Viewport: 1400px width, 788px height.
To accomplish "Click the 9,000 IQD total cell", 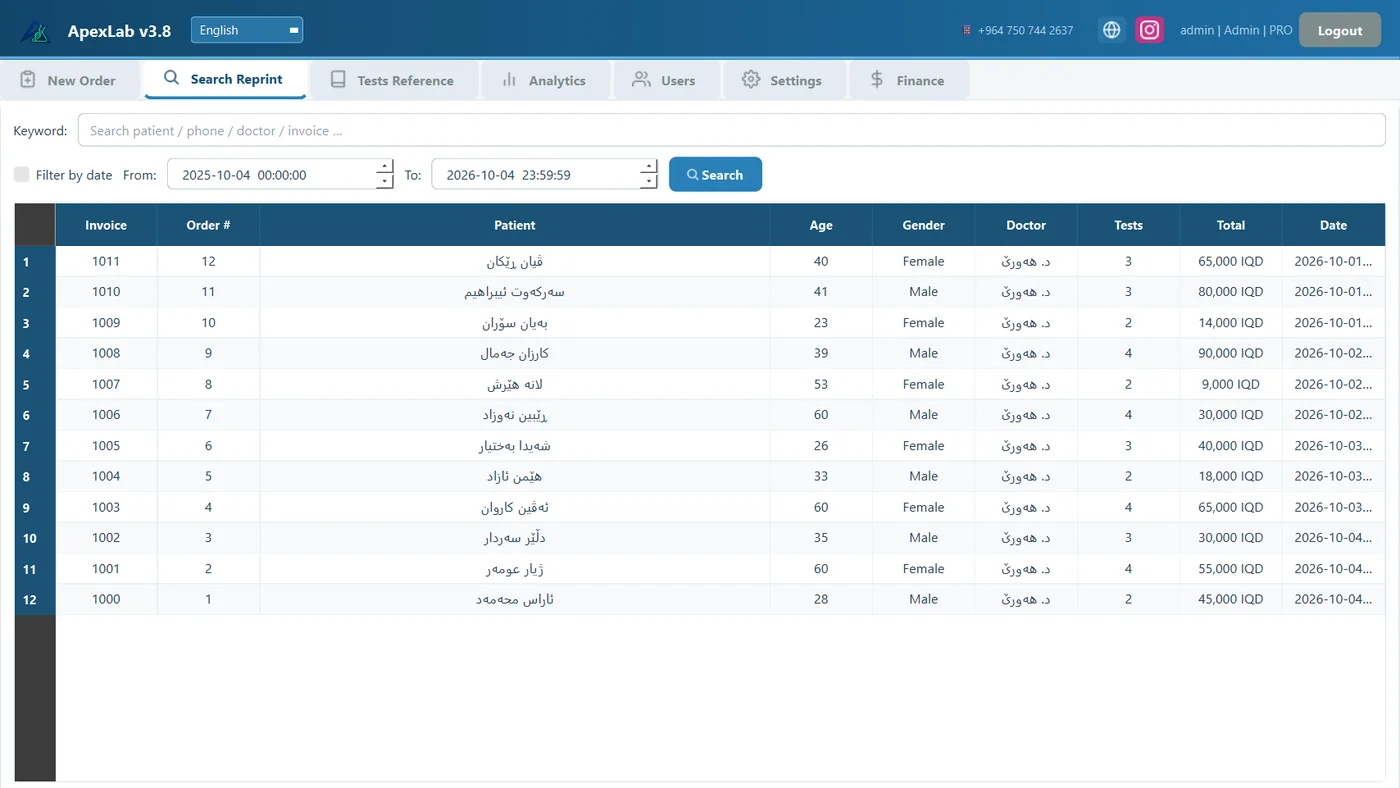I will click(1231, 384).
